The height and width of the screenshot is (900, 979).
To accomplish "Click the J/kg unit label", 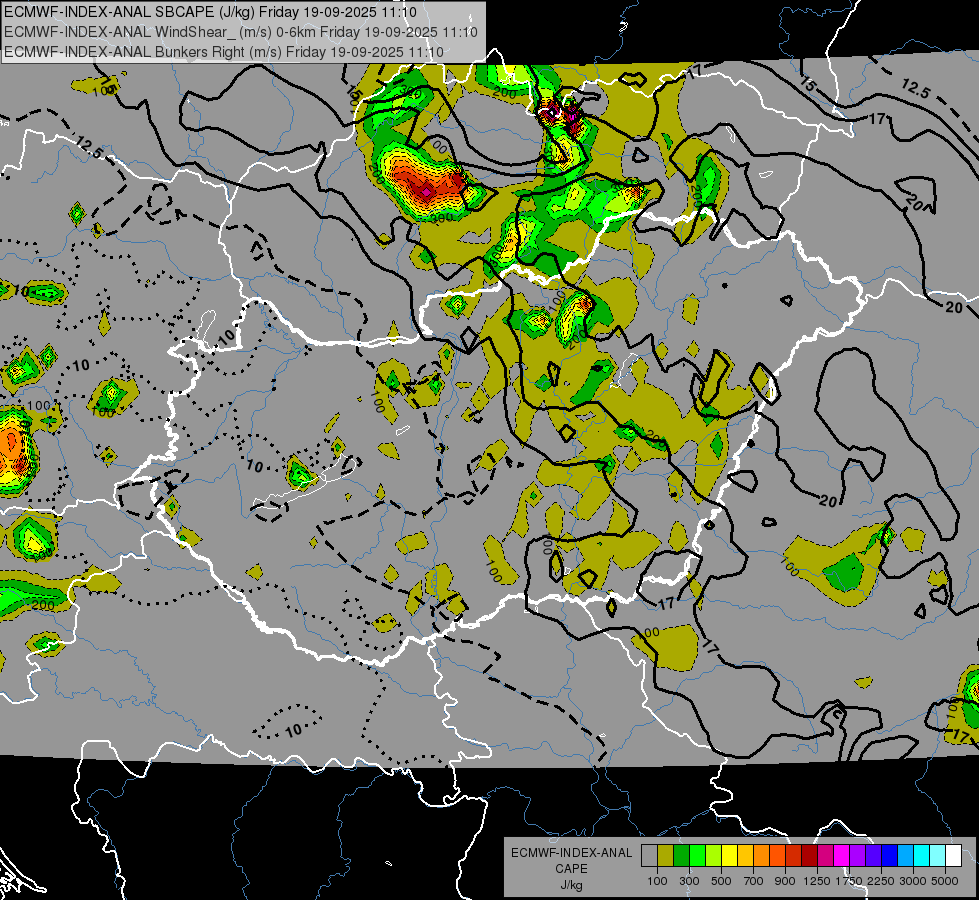I will [x=571, y=885].
